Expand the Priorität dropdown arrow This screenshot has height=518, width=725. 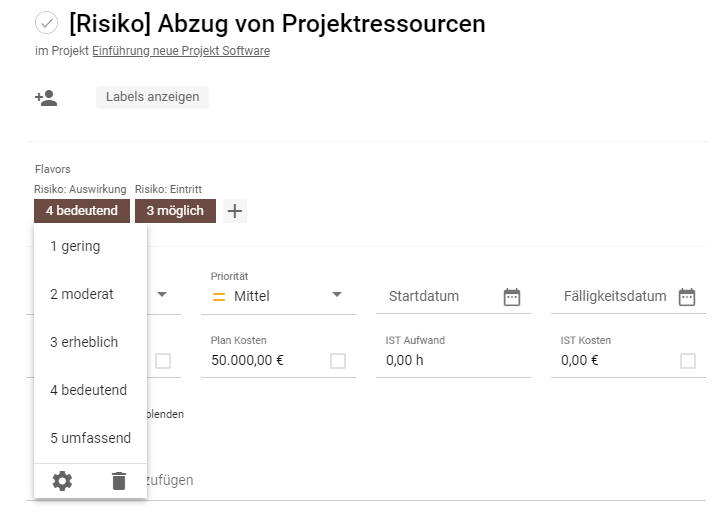[337, 295]
